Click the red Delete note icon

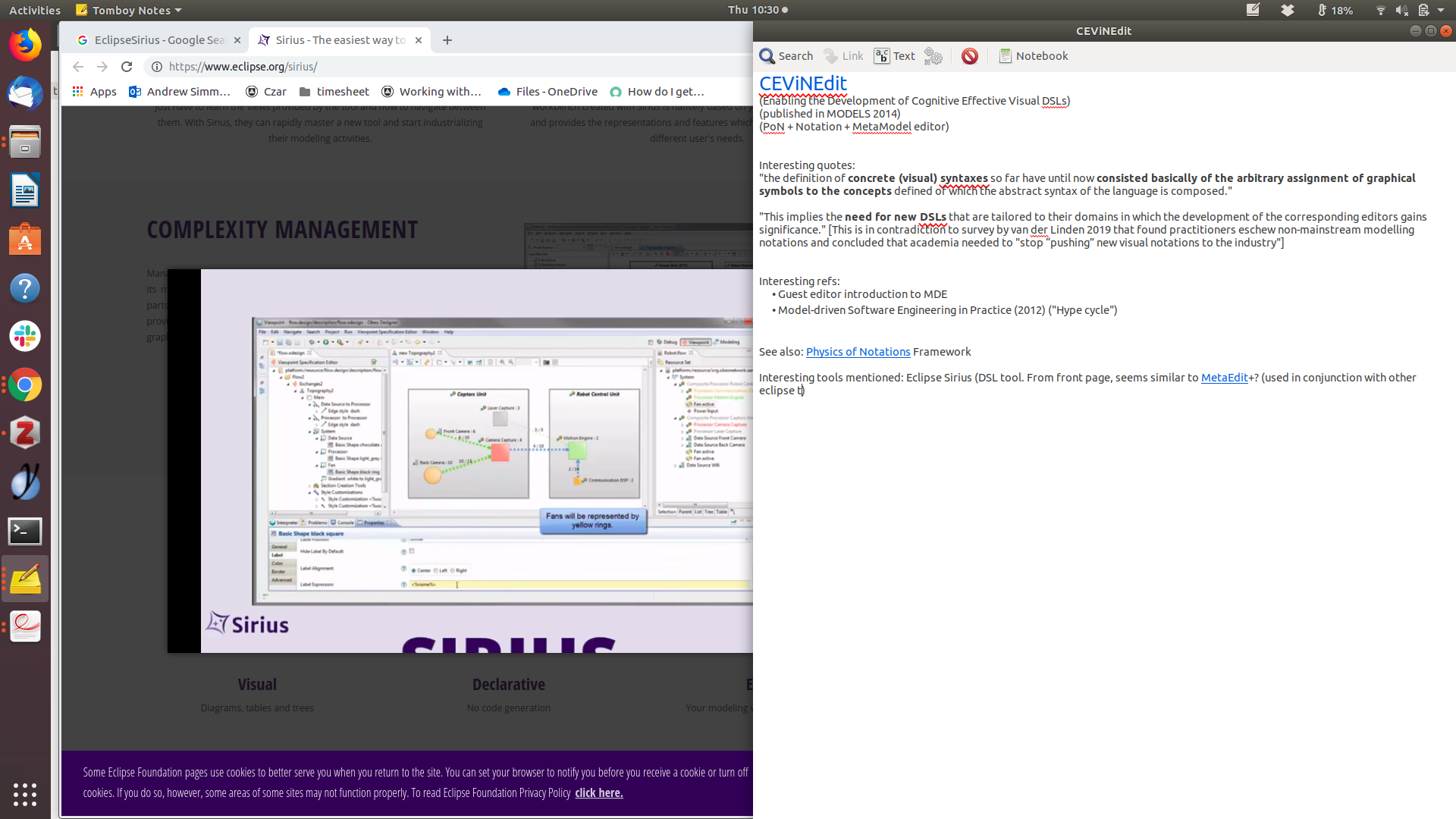pos(969,56)
